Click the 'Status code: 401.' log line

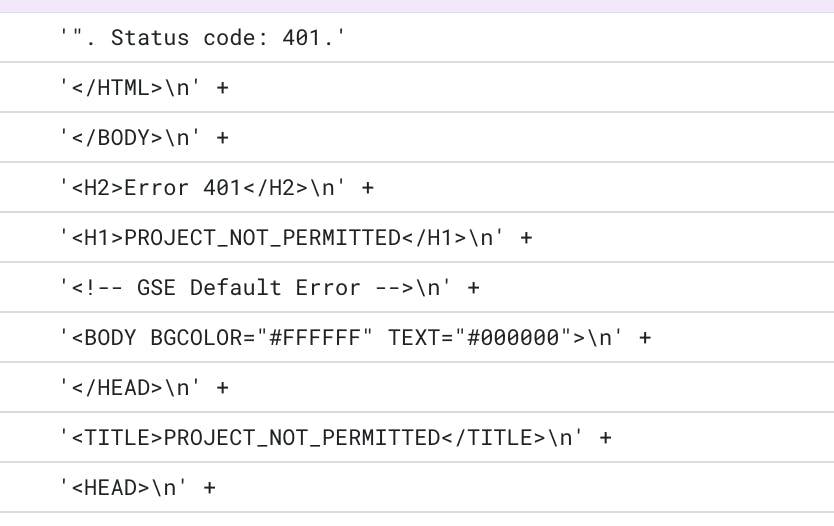coord(417,38)
